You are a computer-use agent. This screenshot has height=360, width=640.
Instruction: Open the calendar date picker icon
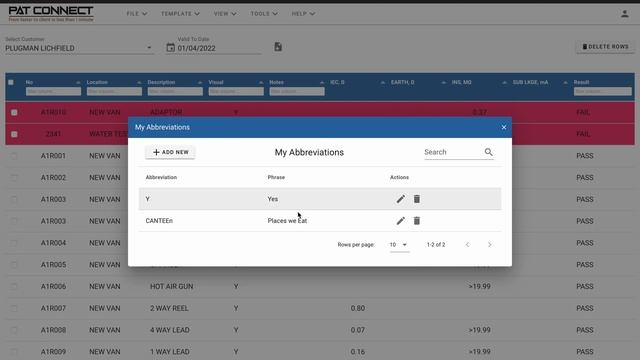click(170, 48)
